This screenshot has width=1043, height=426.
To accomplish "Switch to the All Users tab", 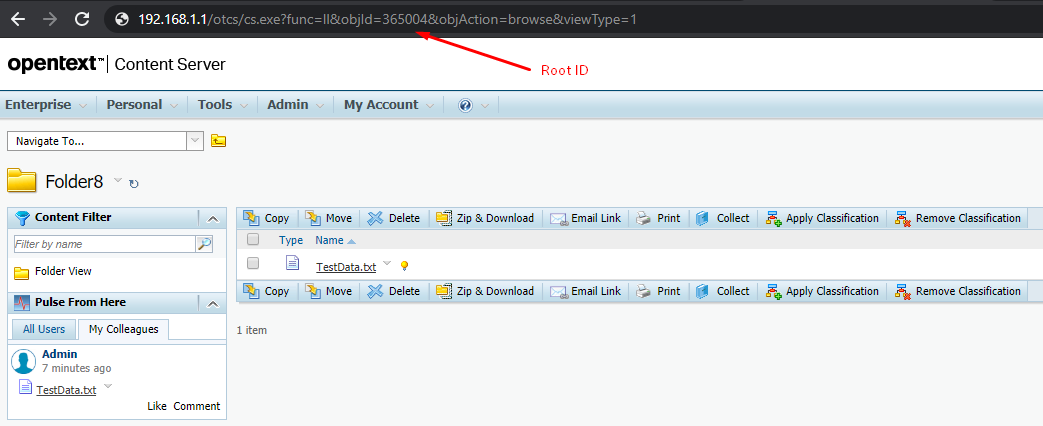I will tap(44, 329).
